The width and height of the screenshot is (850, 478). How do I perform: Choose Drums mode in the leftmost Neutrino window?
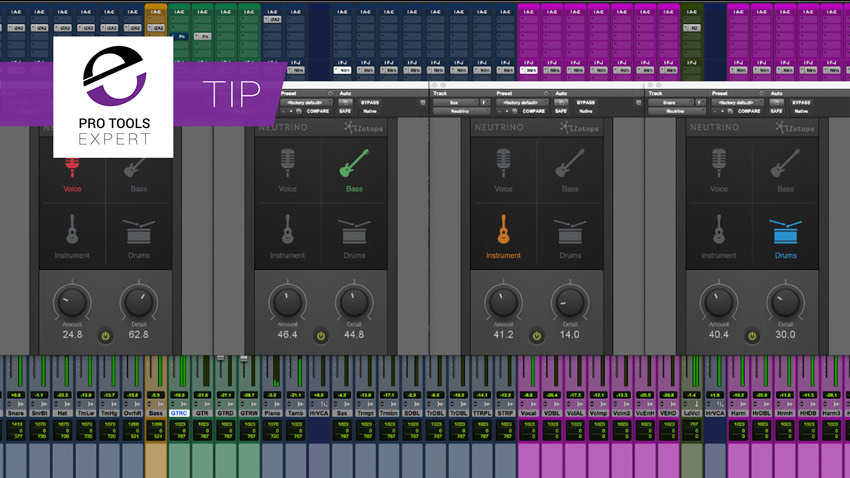[139, 238]
